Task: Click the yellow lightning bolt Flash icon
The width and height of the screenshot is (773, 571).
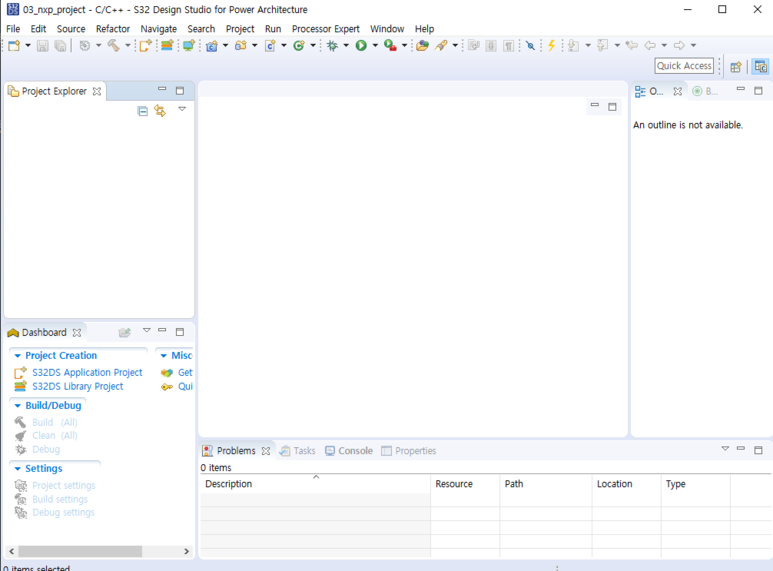Action: [552, 46]
